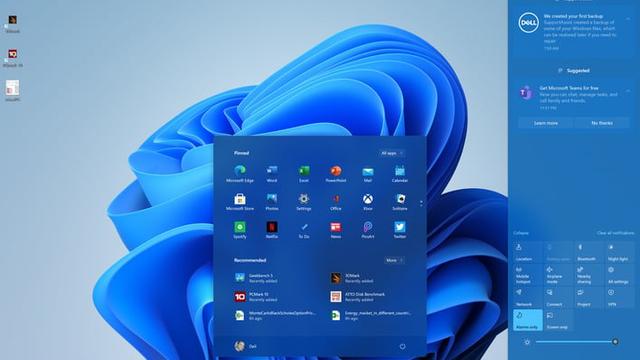Toggle the Battery saver tile
This screenshot has width=640, height=360.
[x=558, y=252]
